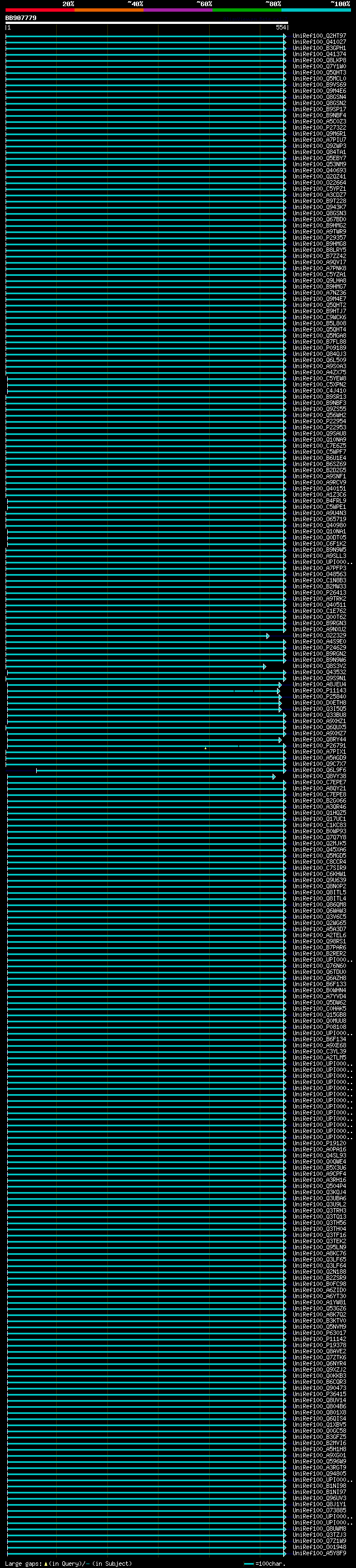Image resolution: width=356 pixels, height=1568 pixels.
Task: Click the UniRef100_P27322 hit label
Action: pyautogui.click(x=319, y=128)
